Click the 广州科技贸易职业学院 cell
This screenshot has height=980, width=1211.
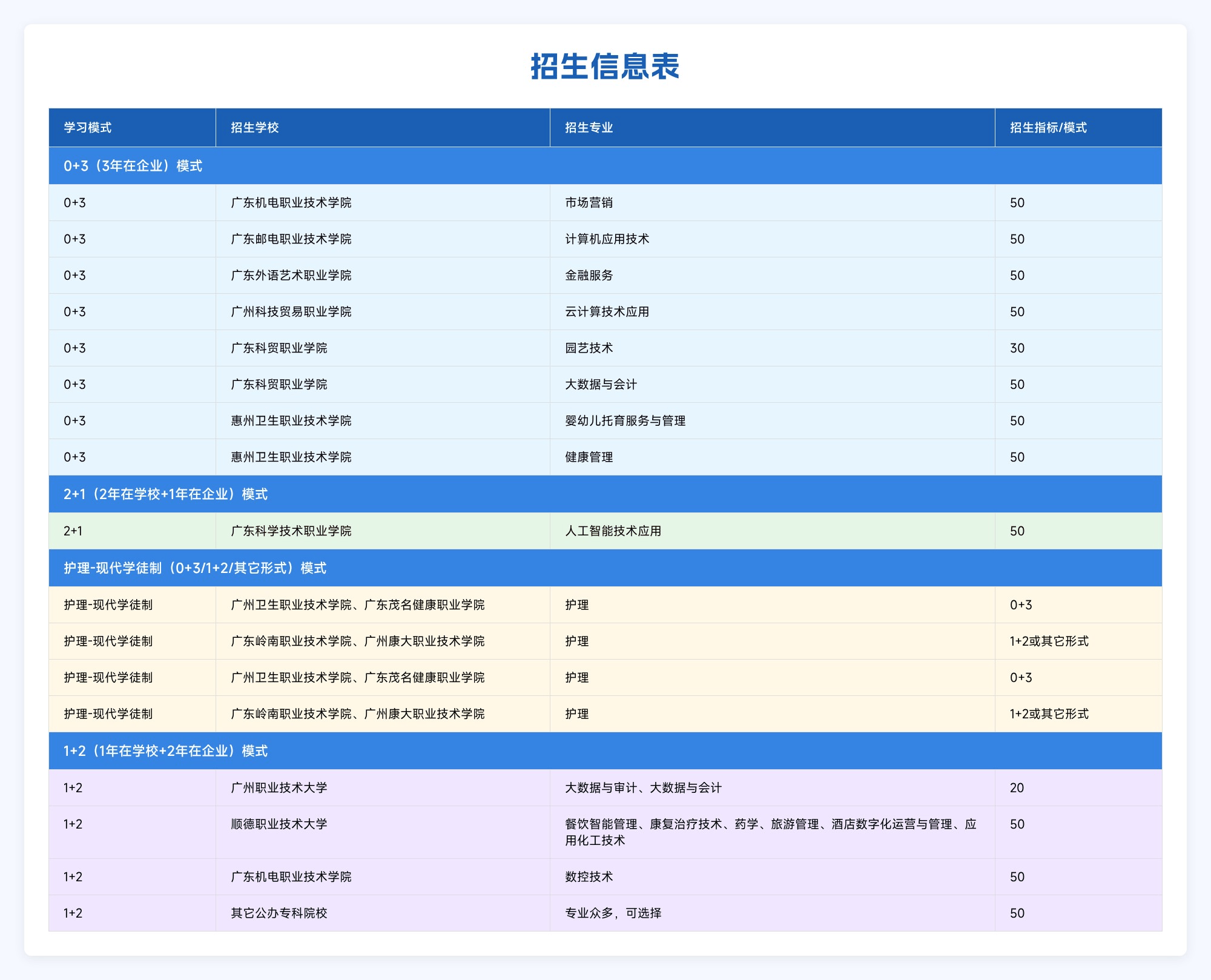click(x=383, y=312)
